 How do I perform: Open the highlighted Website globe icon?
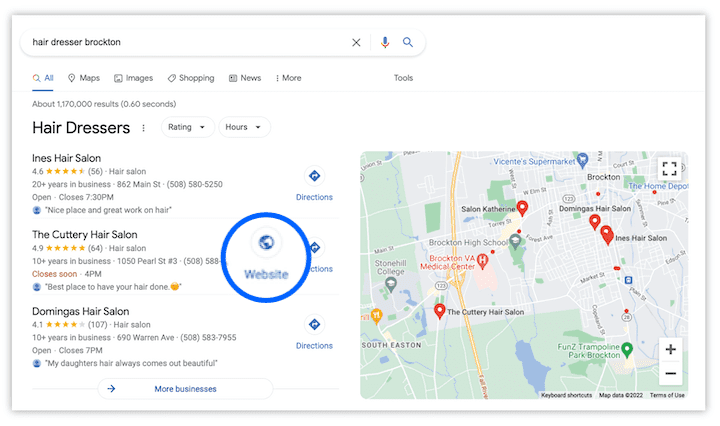266,242
